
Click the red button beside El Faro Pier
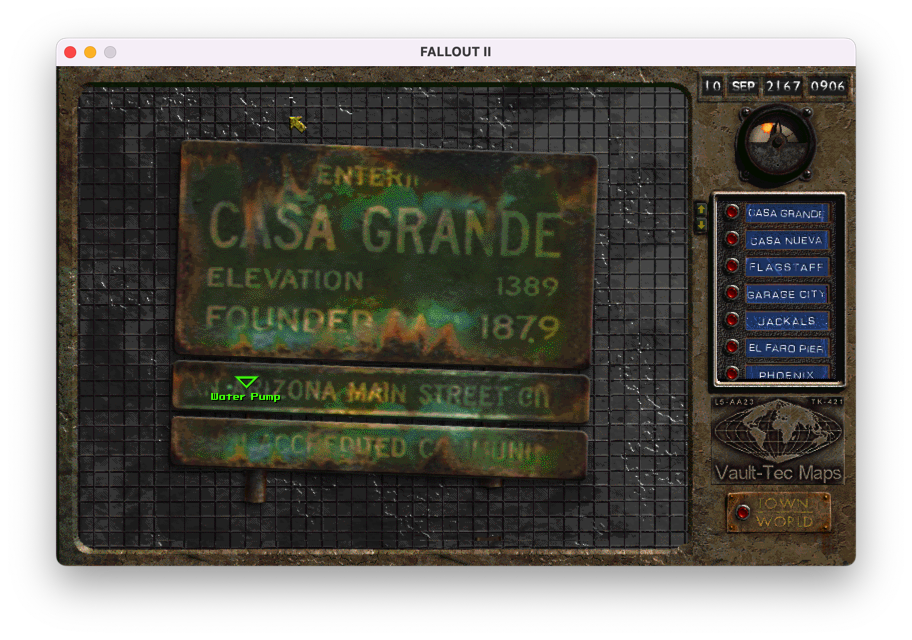(732, 347)
